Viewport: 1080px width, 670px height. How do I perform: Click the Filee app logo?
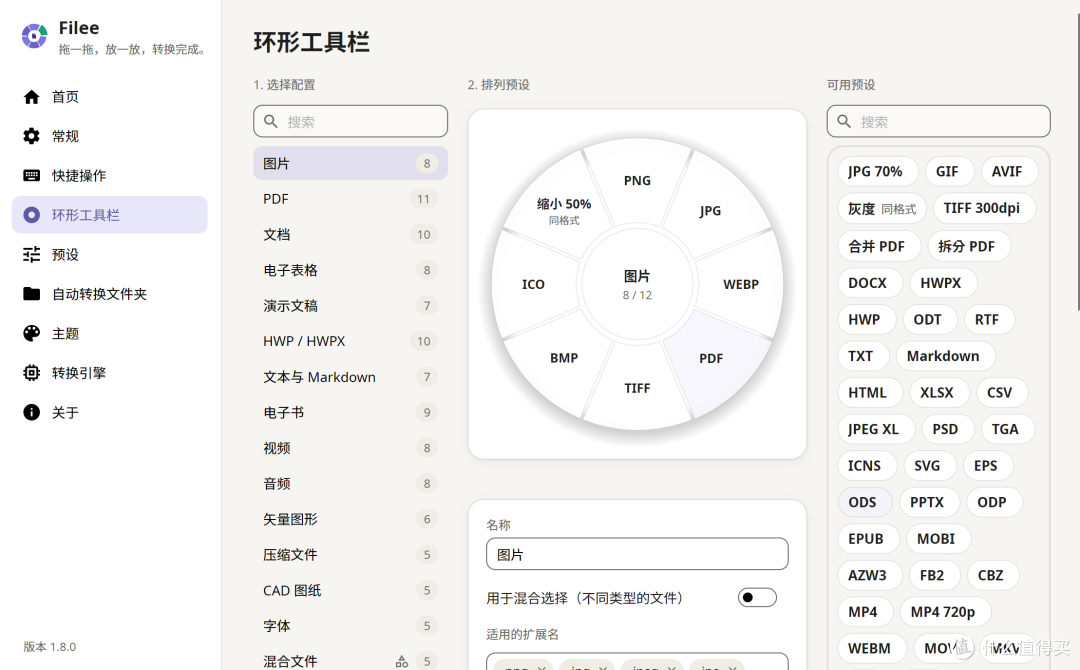(x=34, y=36)
